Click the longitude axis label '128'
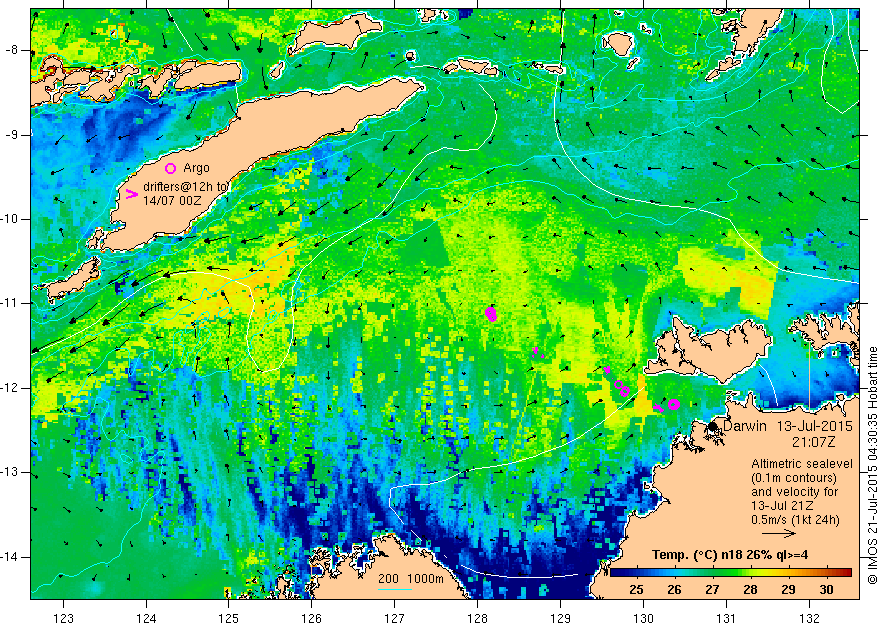 (478, 618)
